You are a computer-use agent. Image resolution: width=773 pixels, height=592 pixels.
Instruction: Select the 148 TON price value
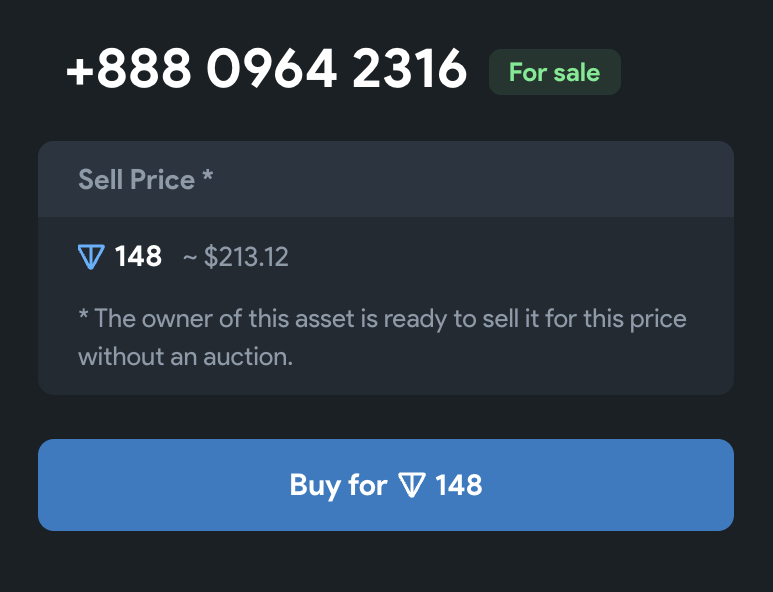(138, 256)
